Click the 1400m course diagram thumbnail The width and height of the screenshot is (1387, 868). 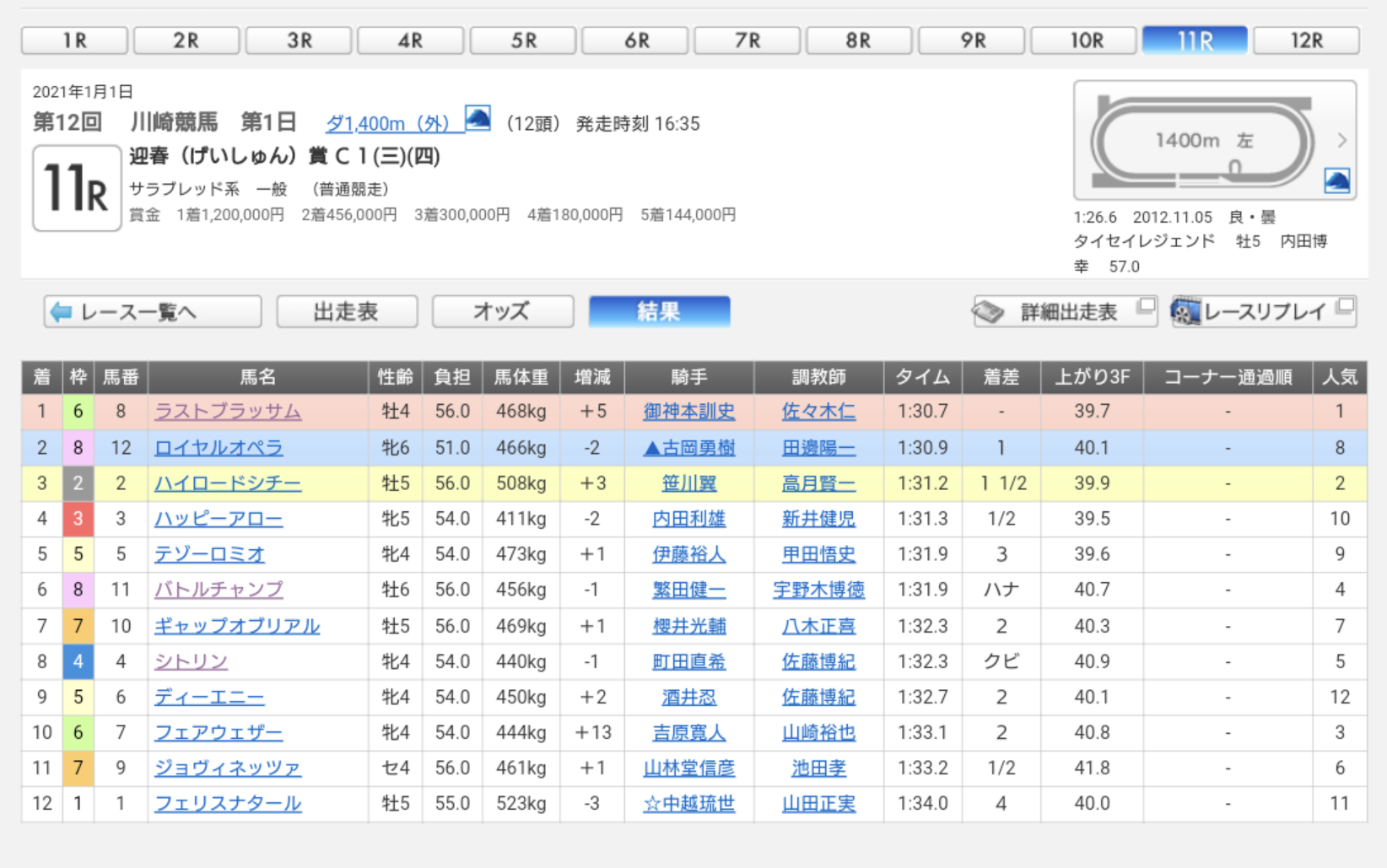coord(1202,141)
